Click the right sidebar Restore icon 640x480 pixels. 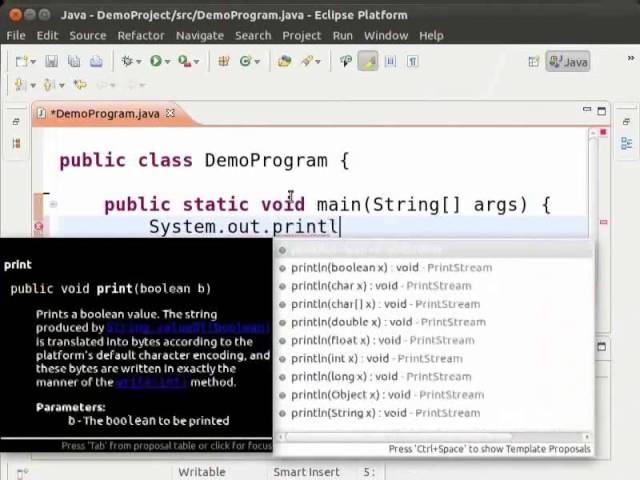tap(627, 122)
